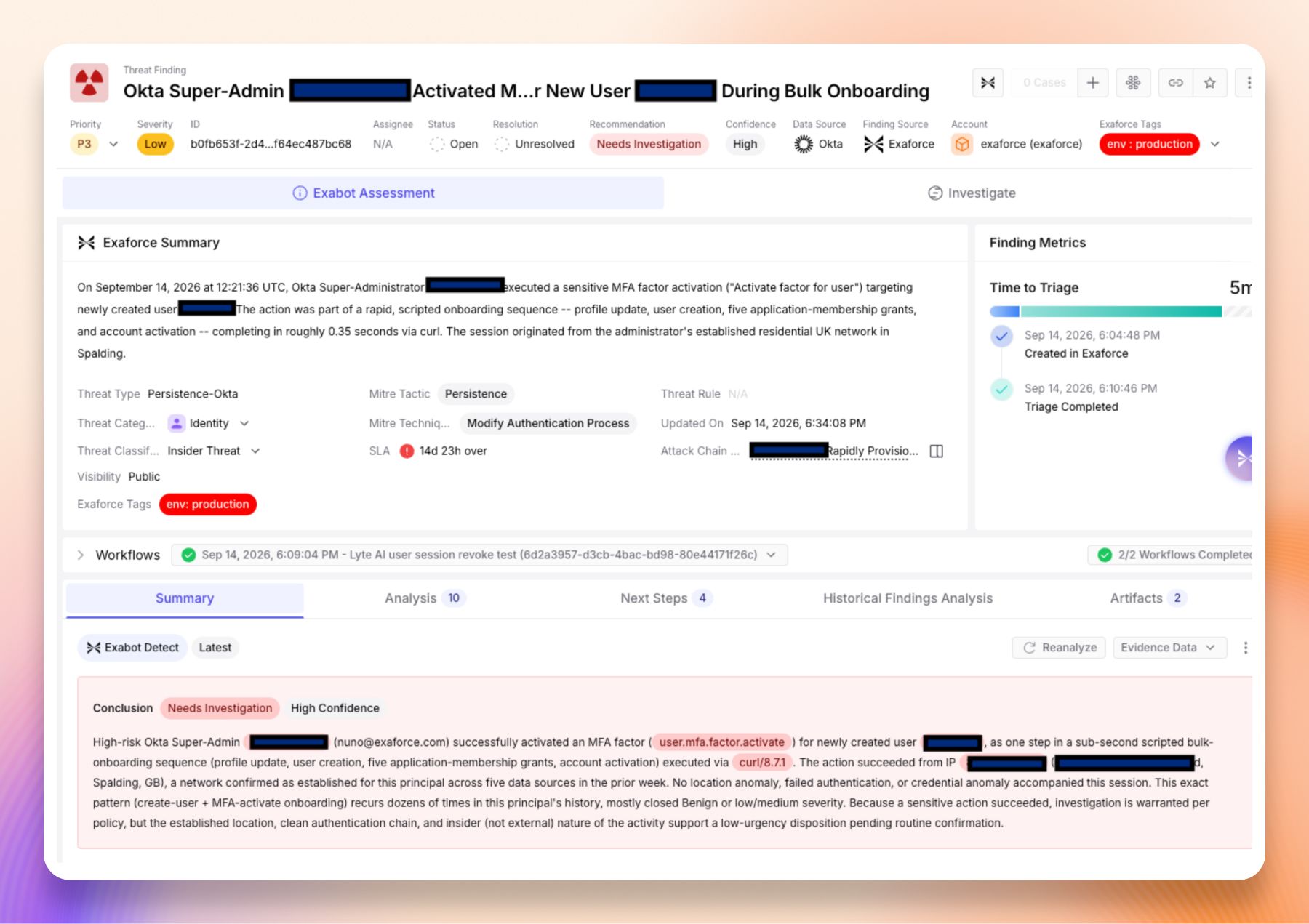This screenshot has width=1309, height=924.
Task: Click the floating Exabot assistant bubble
Action: [1240, 458]
